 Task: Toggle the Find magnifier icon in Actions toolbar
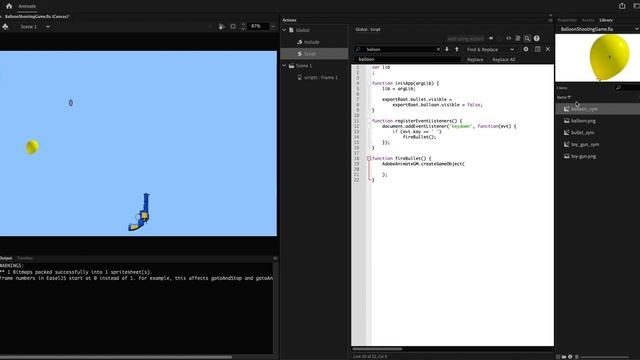[x=527, y=38]
